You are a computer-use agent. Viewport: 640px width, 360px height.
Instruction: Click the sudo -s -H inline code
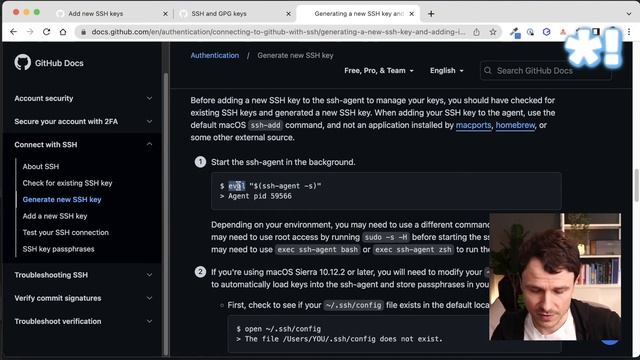[386, 237]
